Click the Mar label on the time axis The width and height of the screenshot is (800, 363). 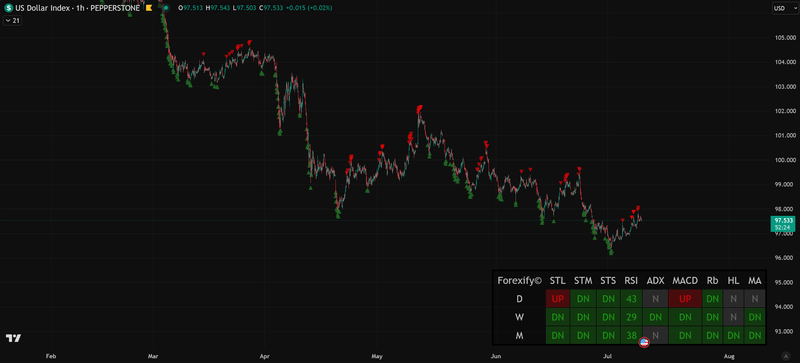coord(154,355)
